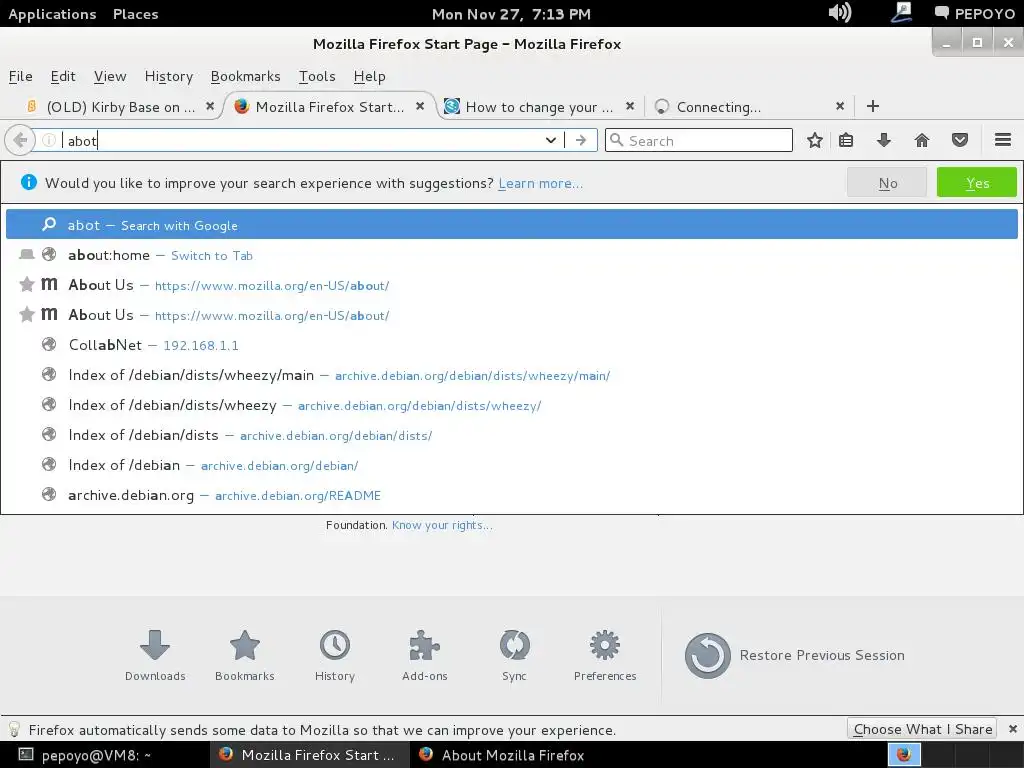The height and width of the screenshot is (768, 1024).
Task: Click the volume speaker icon
Action: click(x=839, y=12)
